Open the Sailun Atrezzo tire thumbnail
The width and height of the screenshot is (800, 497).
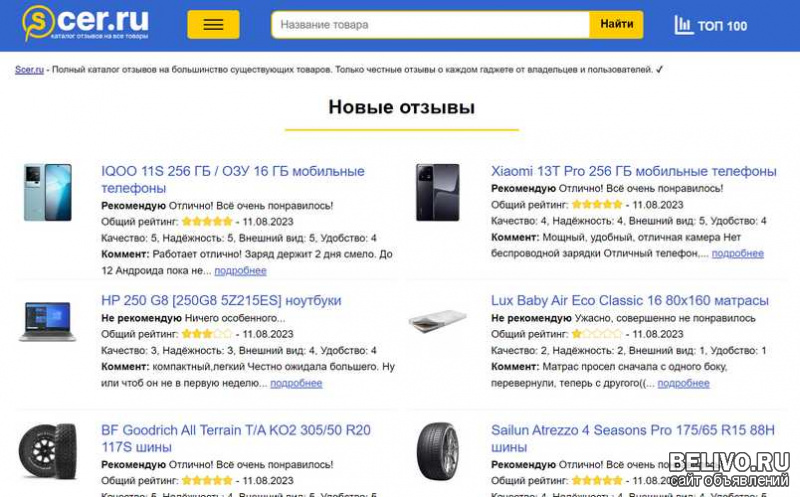(437, 451)
